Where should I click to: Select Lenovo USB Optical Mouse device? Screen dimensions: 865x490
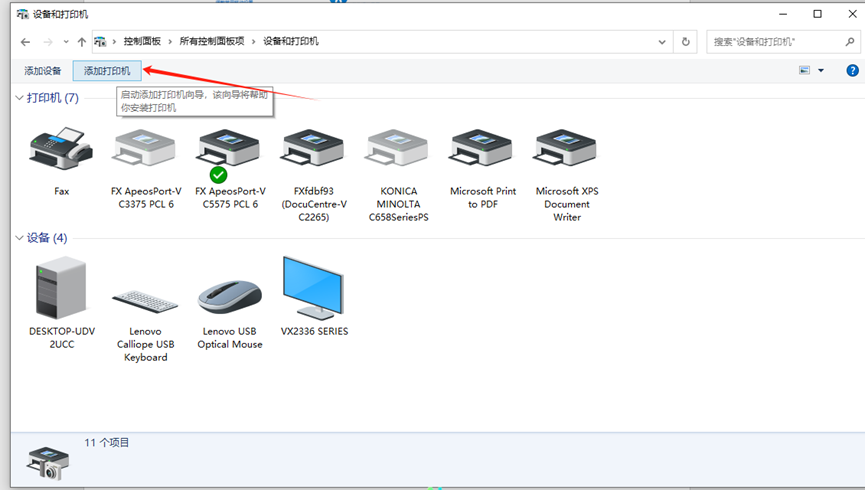tap(230, 295)
